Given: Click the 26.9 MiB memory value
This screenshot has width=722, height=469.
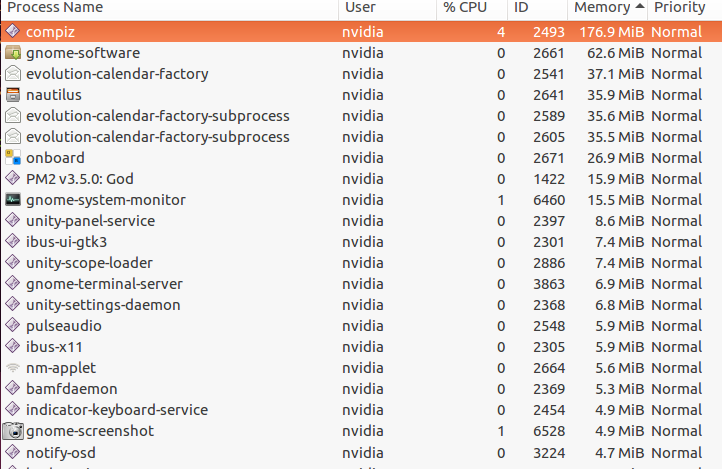Looking at the screenshot, I should (x=616, y=158).
